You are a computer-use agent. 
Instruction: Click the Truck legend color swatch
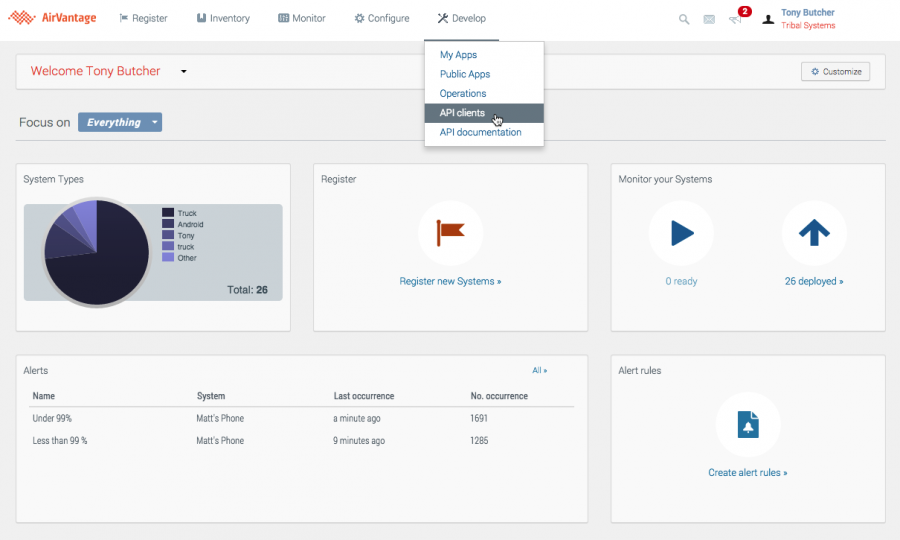coord(168,213)
